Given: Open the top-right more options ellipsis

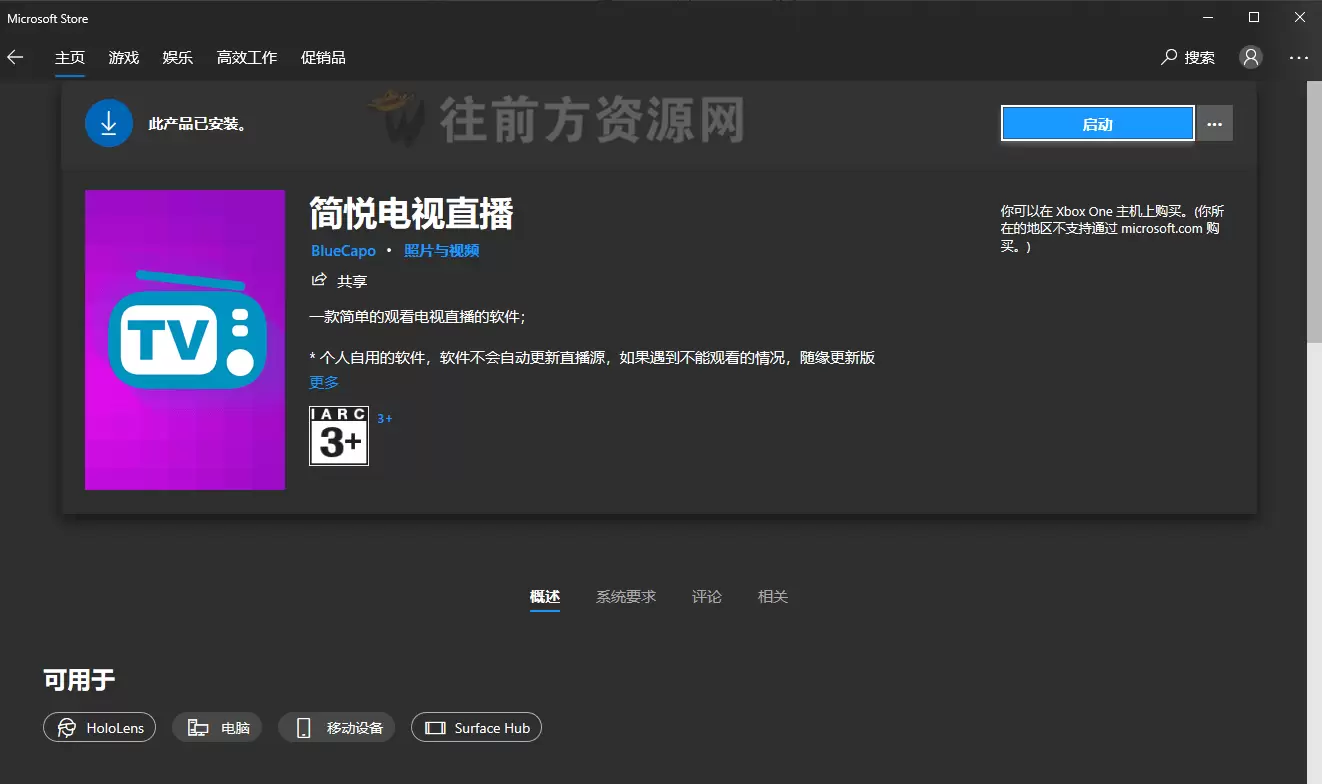Looking at the screenshot, I should 1298,58.
